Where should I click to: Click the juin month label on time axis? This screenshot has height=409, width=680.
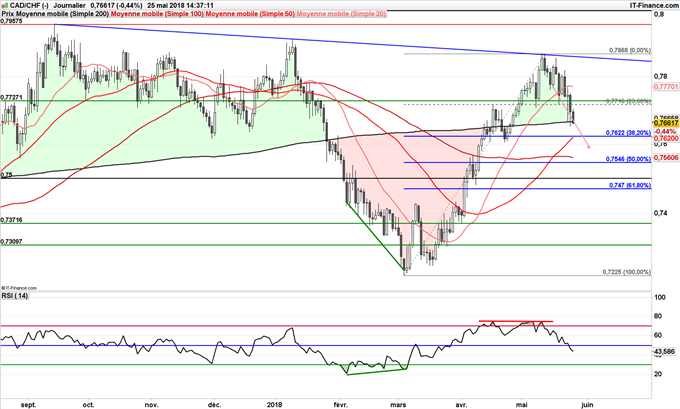[x=587, y=405]
